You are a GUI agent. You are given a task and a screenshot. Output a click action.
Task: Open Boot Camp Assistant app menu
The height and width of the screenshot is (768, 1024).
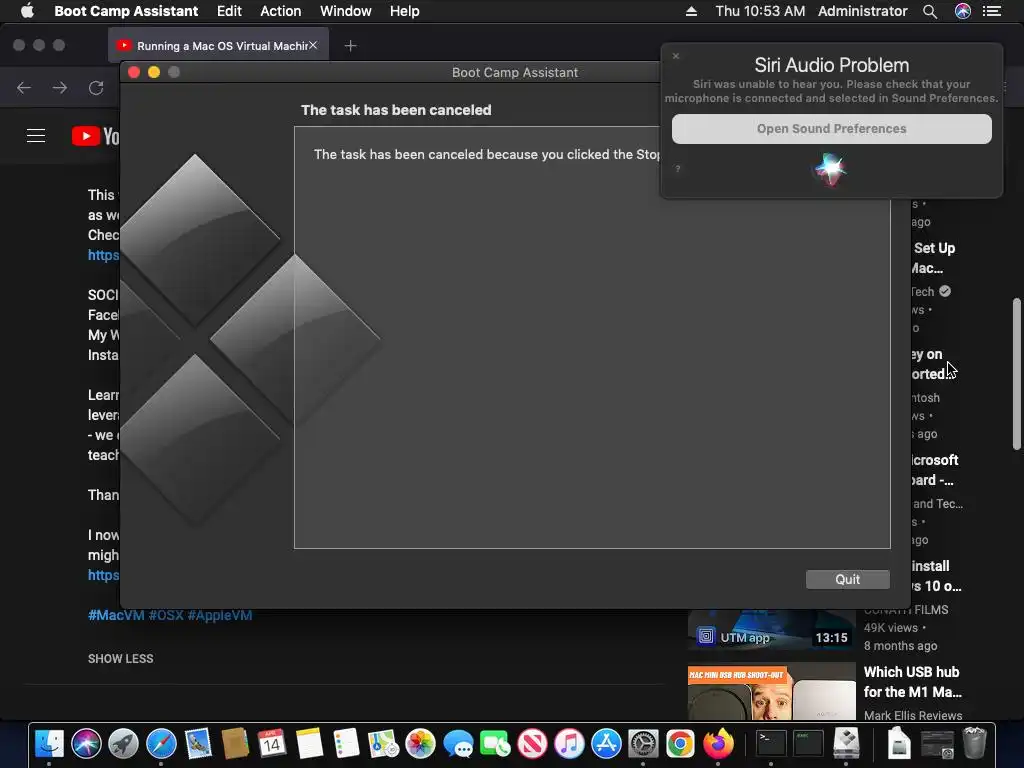tap(126, 11)
